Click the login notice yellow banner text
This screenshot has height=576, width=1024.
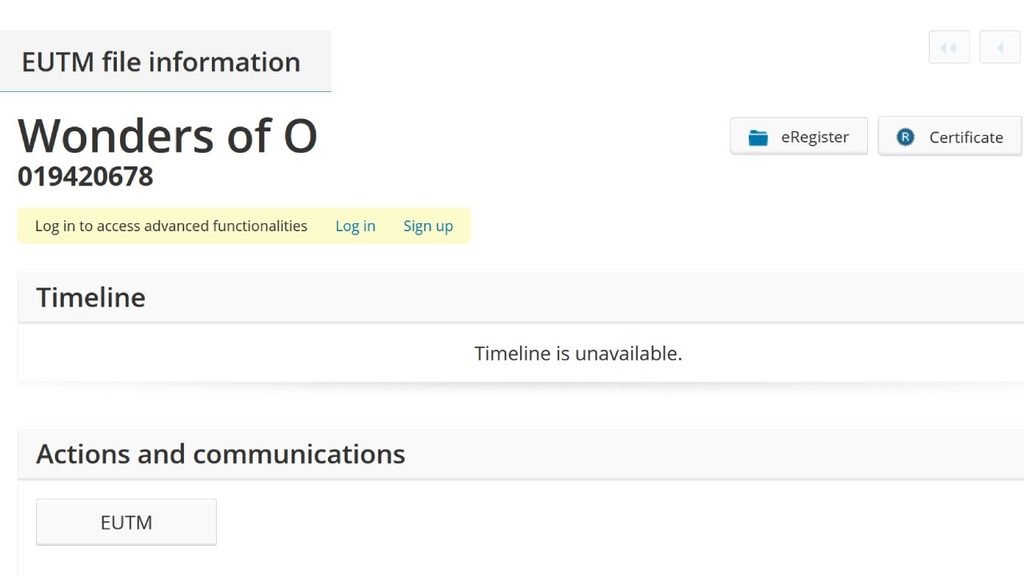tap(171, 226)
